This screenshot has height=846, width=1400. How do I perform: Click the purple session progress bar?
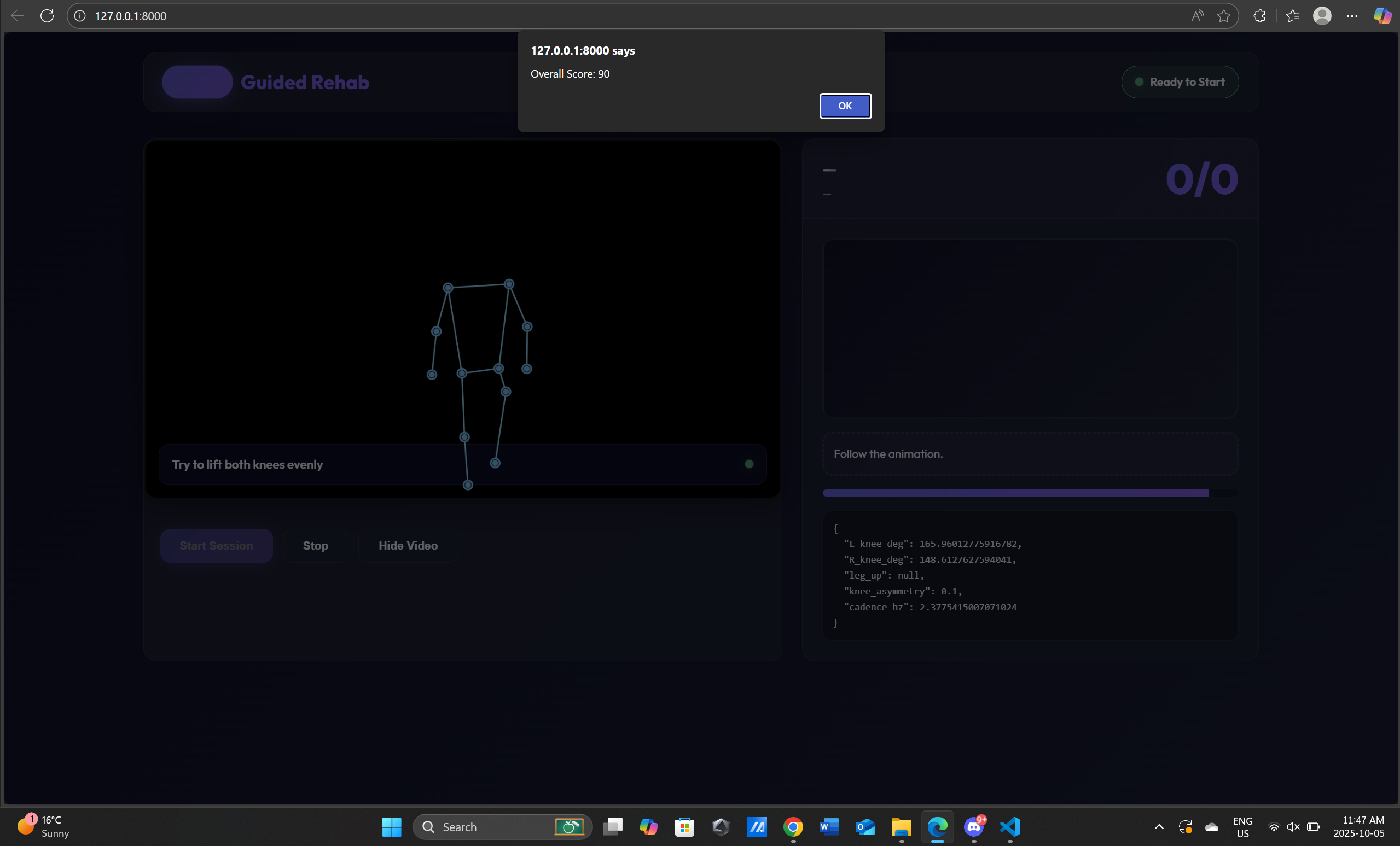click(x=1015, y=493)
